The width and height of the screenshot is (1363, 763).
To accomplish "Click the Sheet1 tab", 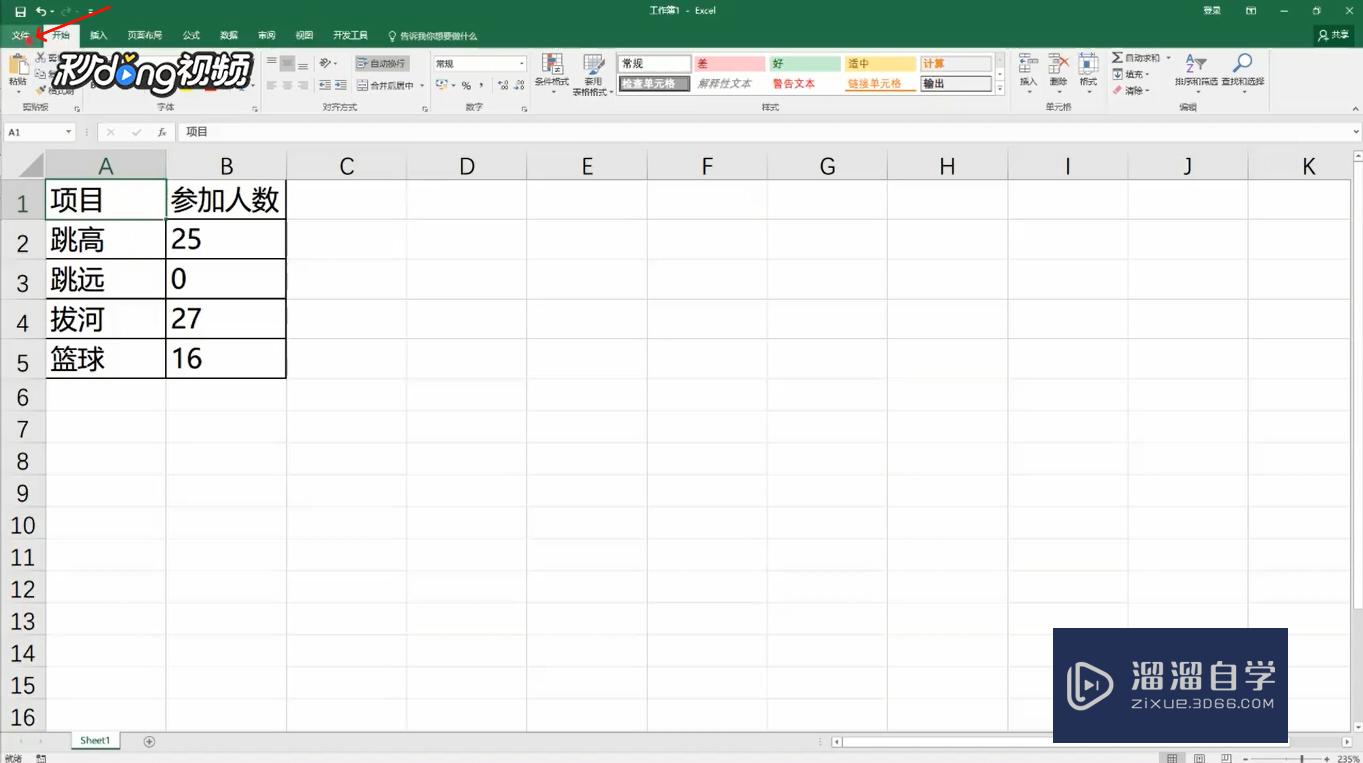I will tap(95, 741).
